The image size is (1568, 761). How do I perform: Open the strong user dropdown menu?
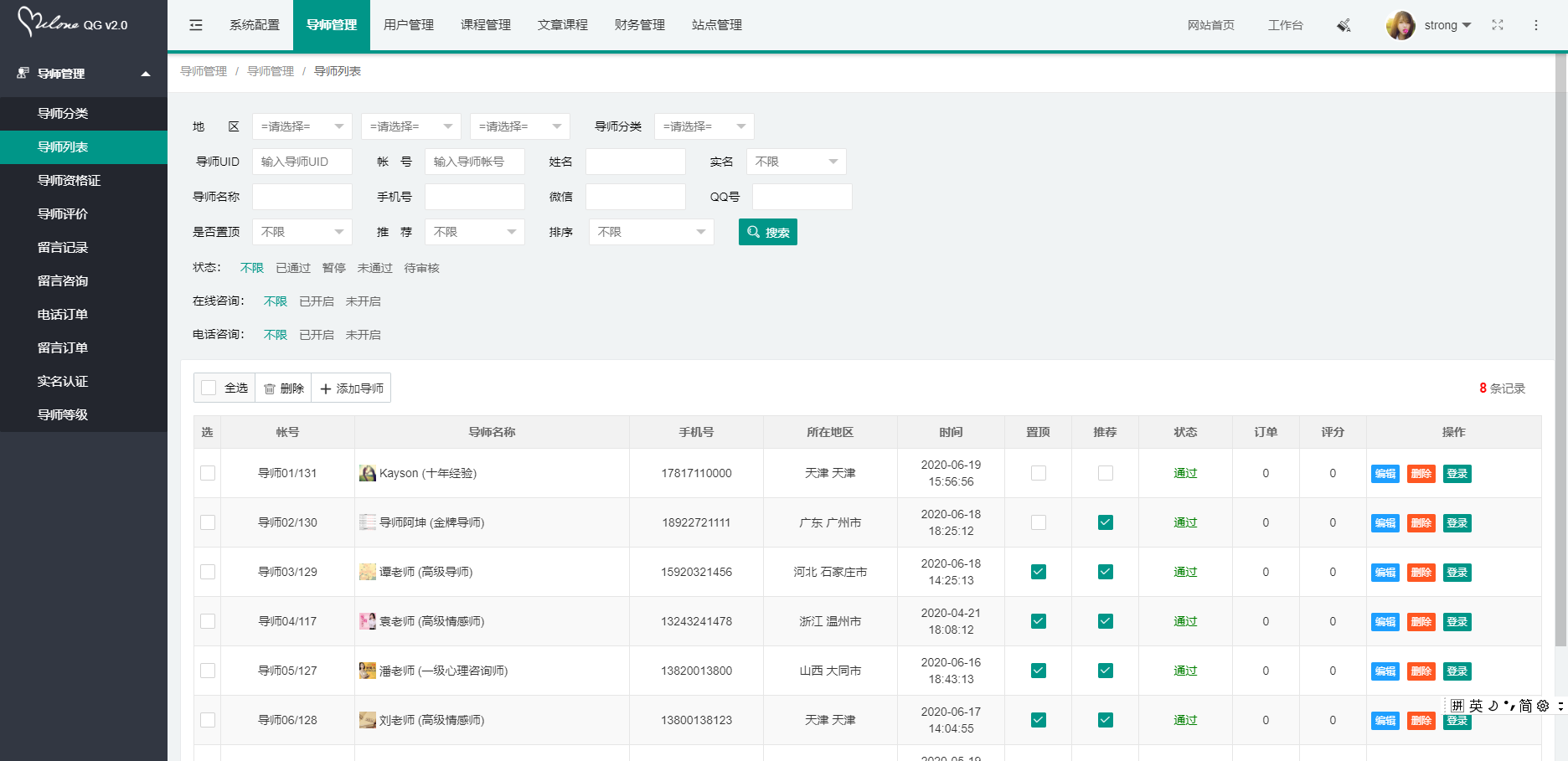click(1448, 25)
